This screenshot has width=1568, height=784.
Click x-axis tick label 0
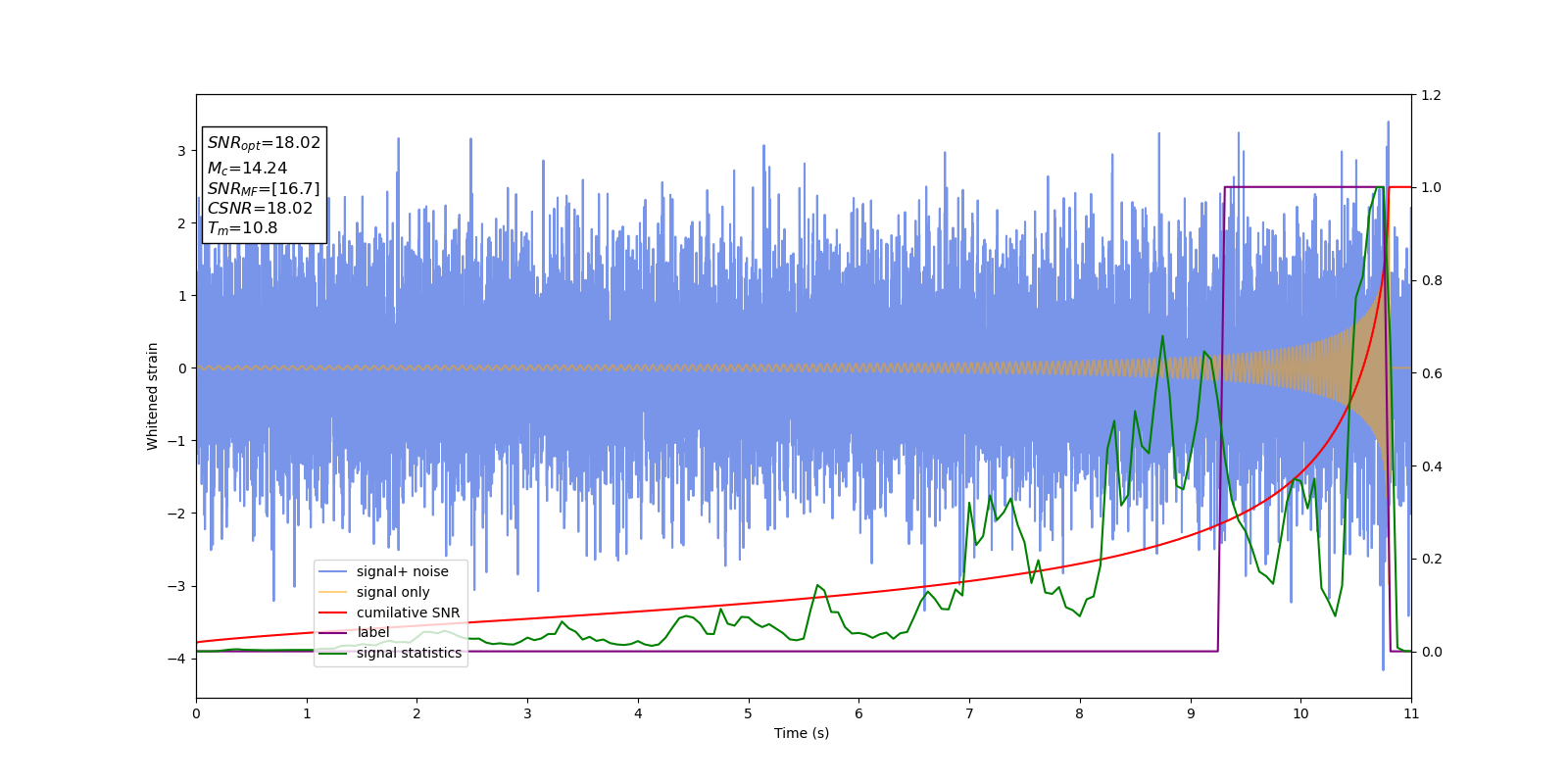tap(196, 713)
